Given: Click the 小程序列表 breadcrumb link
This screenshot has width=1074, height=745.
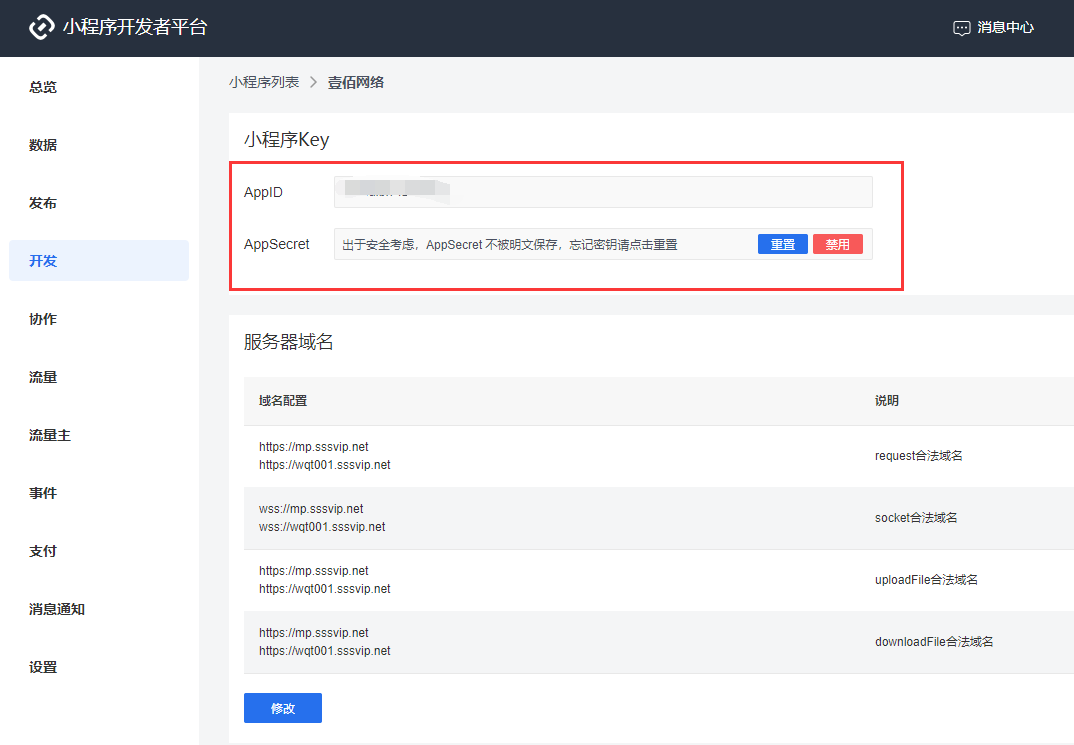Looking at the screenshot, I should pos(264,82).
